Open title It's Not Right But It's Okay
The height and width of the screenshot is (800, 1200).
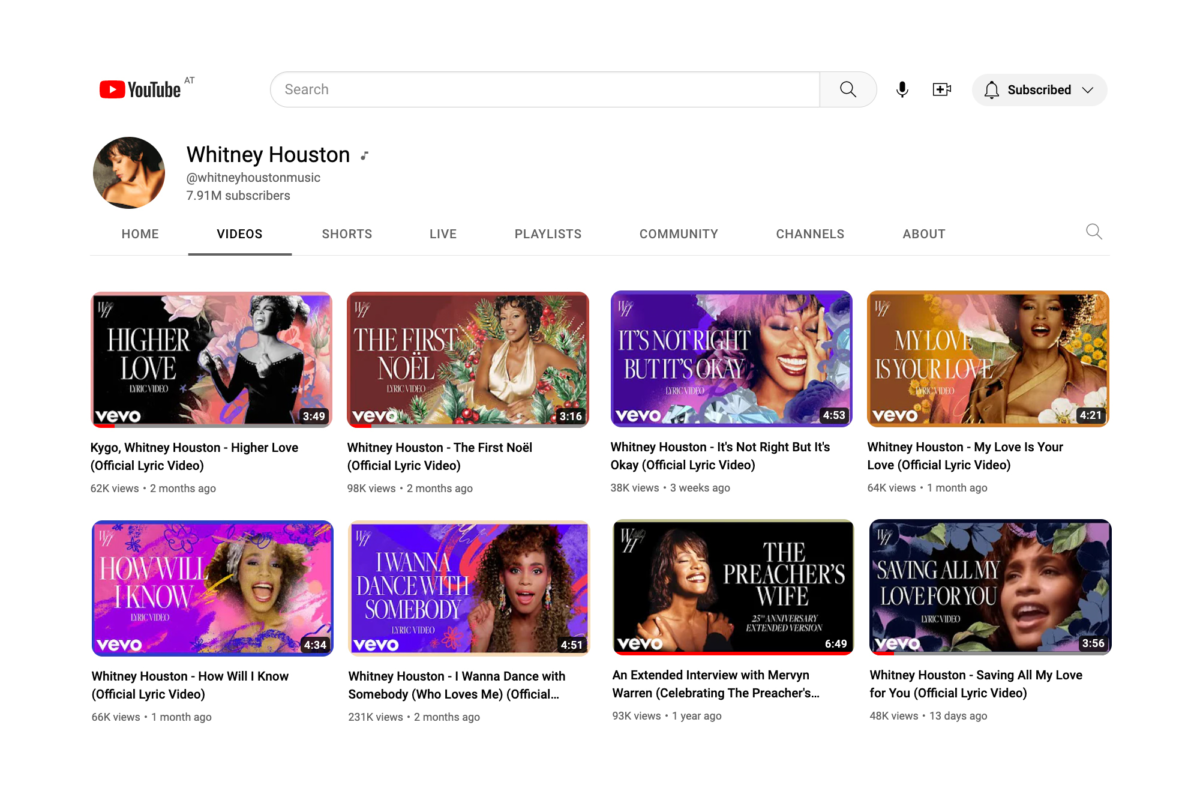[x=721, y=456]
